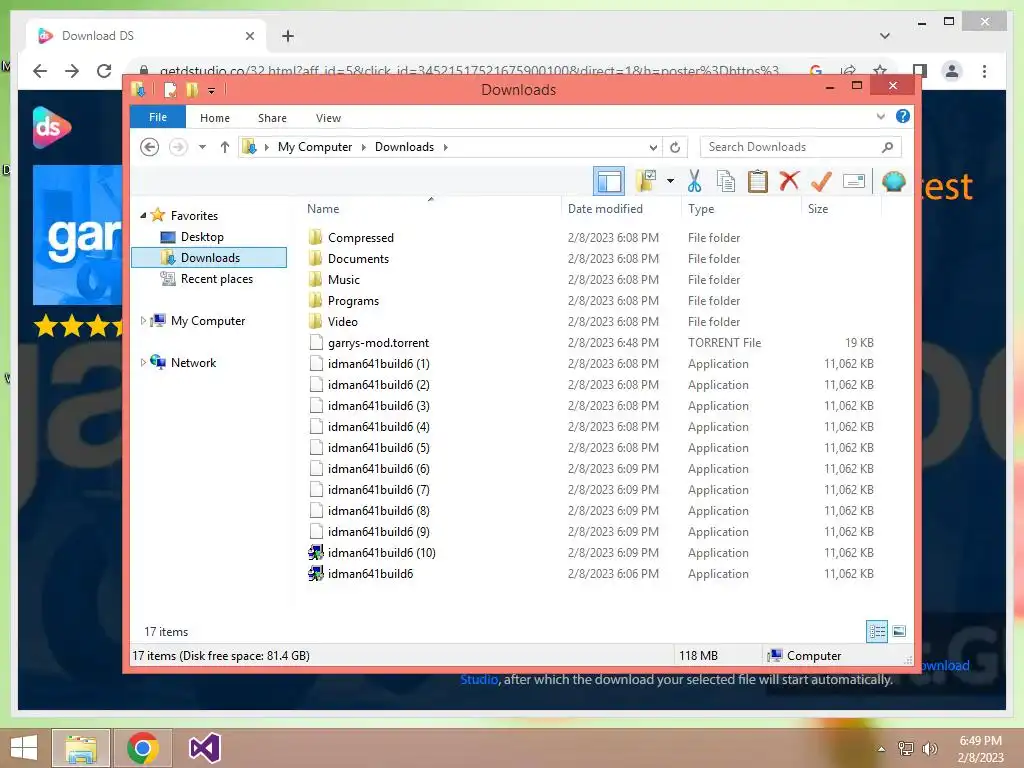Refresh the Downloads folder
This screenshot has height=768, width=1024.
[x=675, y=148]
